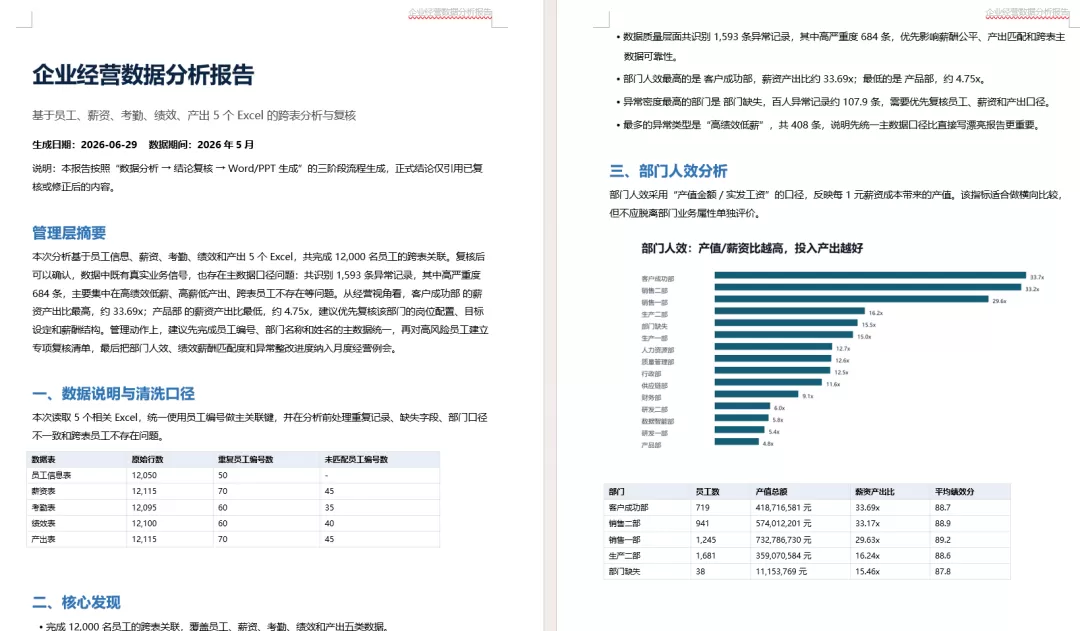Viewport: 1080px width, 631px height.
Task: Click the heading 管理层摘要
Action: (x=69, y=233)
